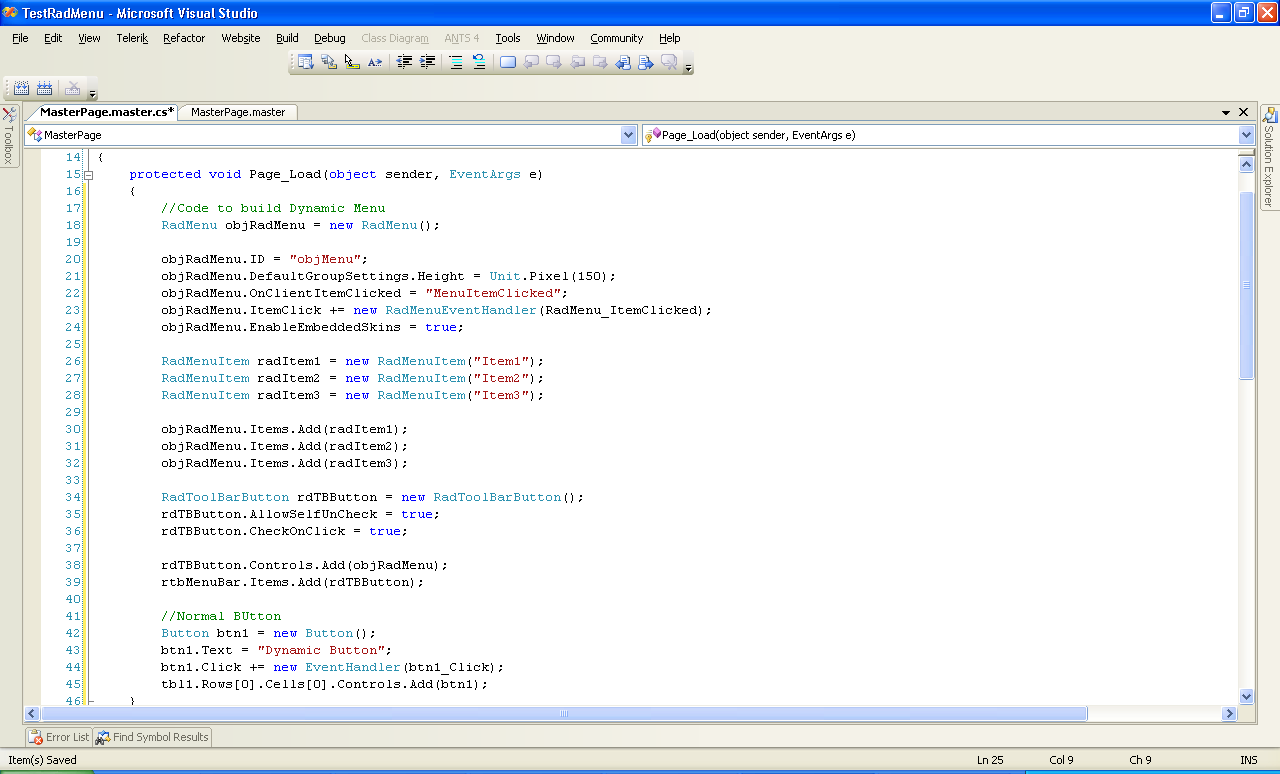
Task: Click 'Col 9' in the status bar
Action: pyautogui.click(x=1062, y=760)
